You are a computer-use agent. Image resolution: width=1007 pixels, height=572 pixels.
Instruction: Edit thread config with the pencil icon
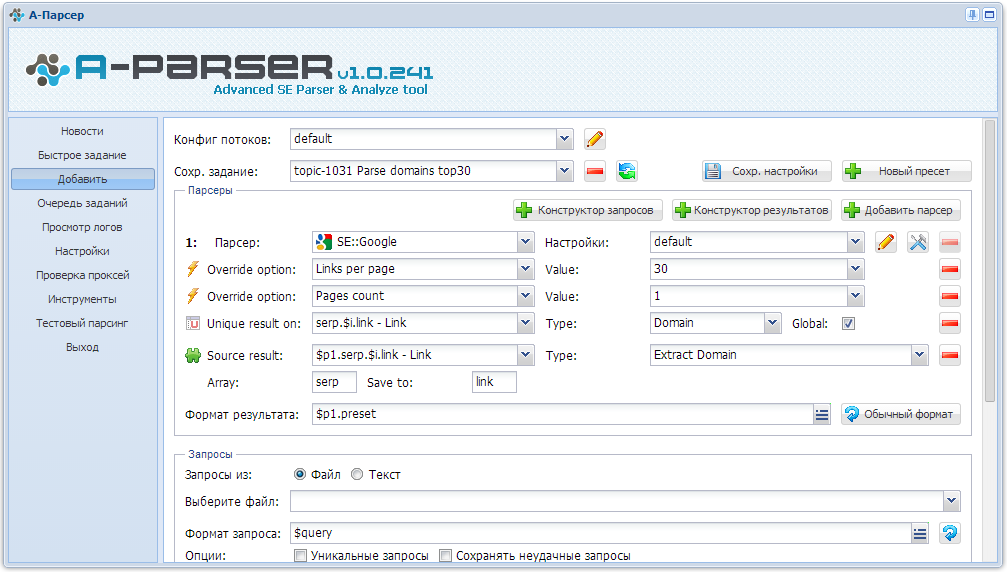pos(595,139)
